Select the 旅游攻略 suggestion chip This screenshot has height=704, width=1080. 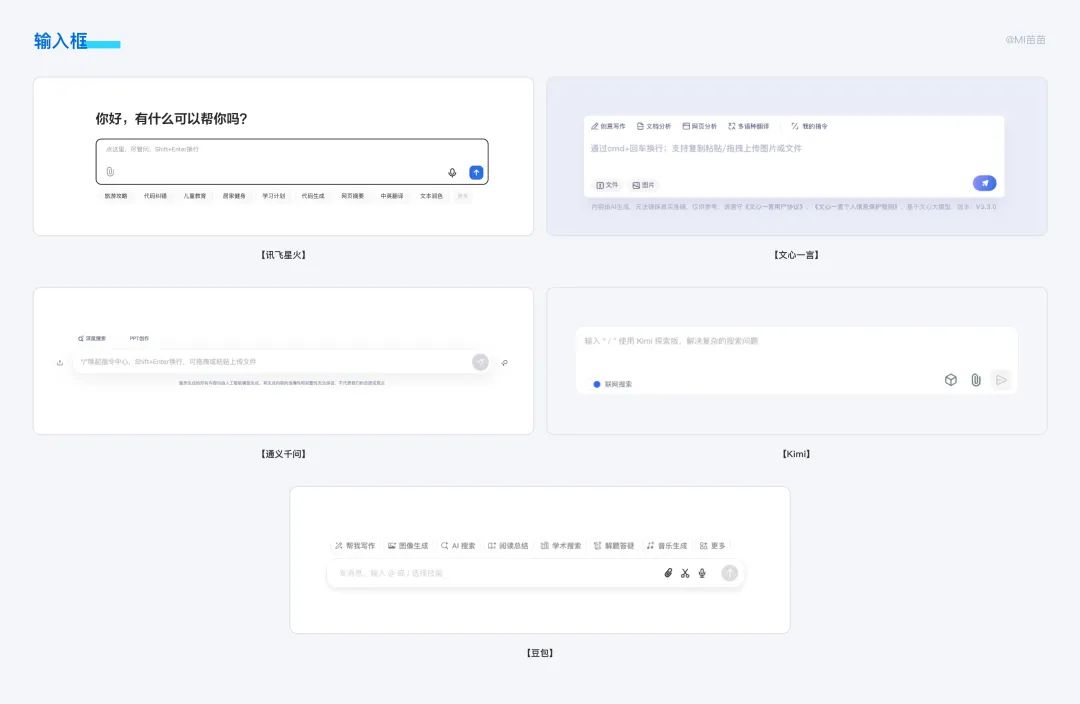point(116,196)
